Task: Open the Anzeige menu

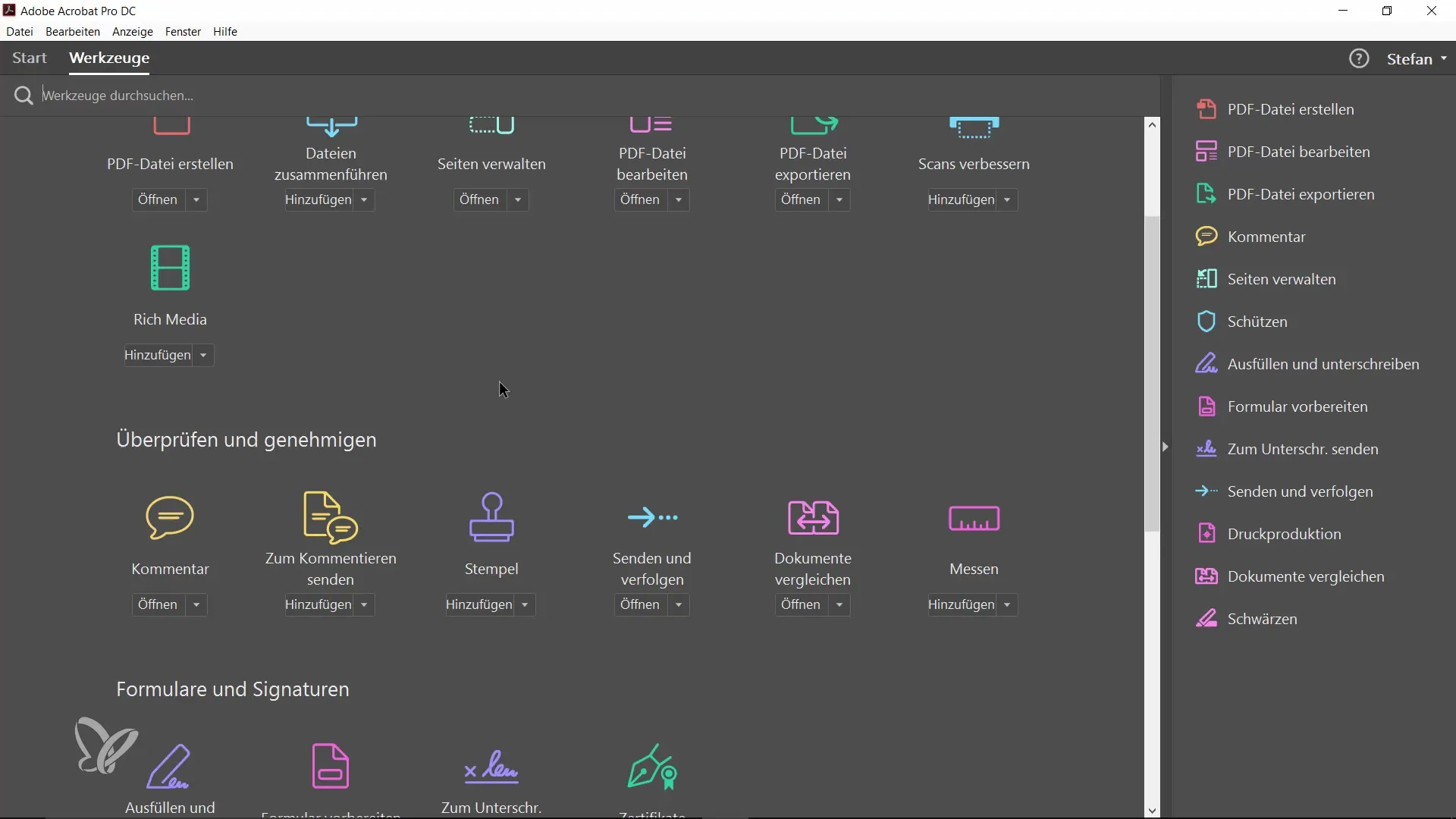Action: (133, 32)
